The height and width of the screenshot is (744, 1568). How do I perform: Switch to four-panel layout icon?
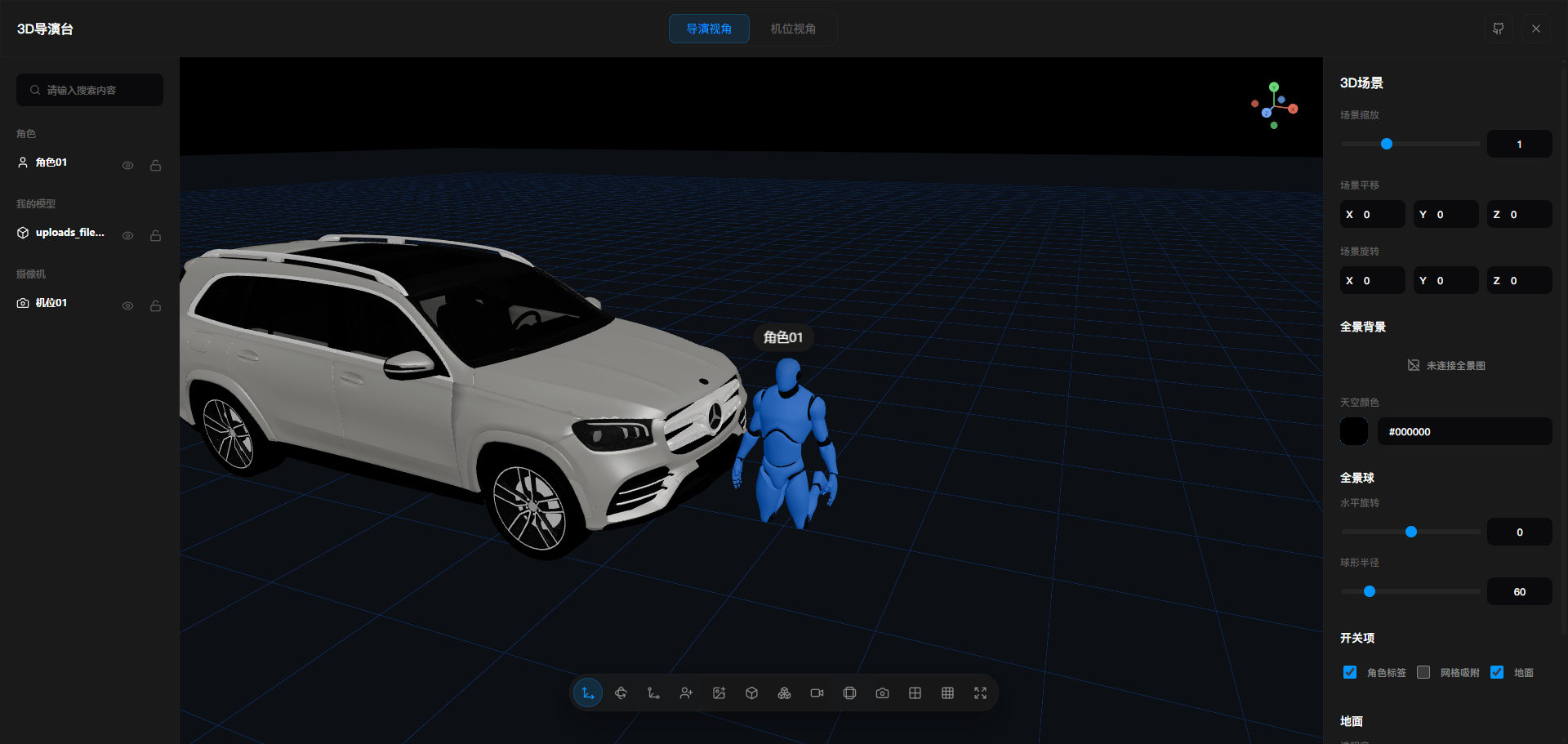915,693
